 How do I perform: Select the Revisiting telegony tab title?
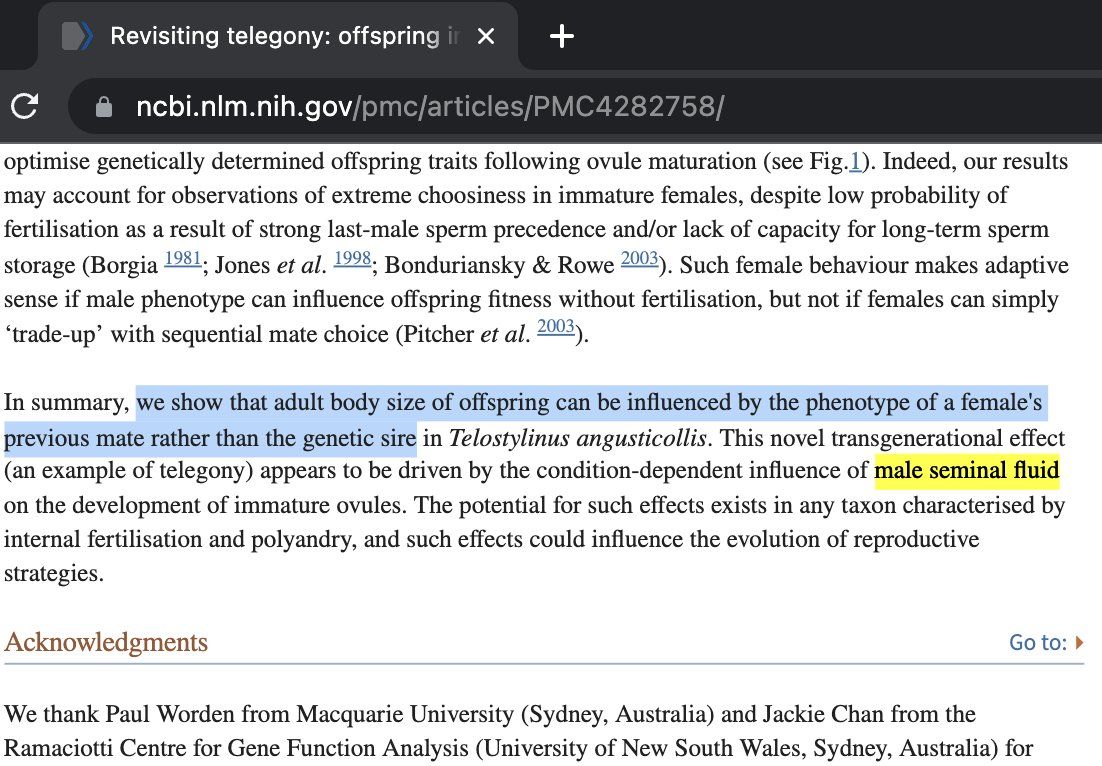coord(275,37)
